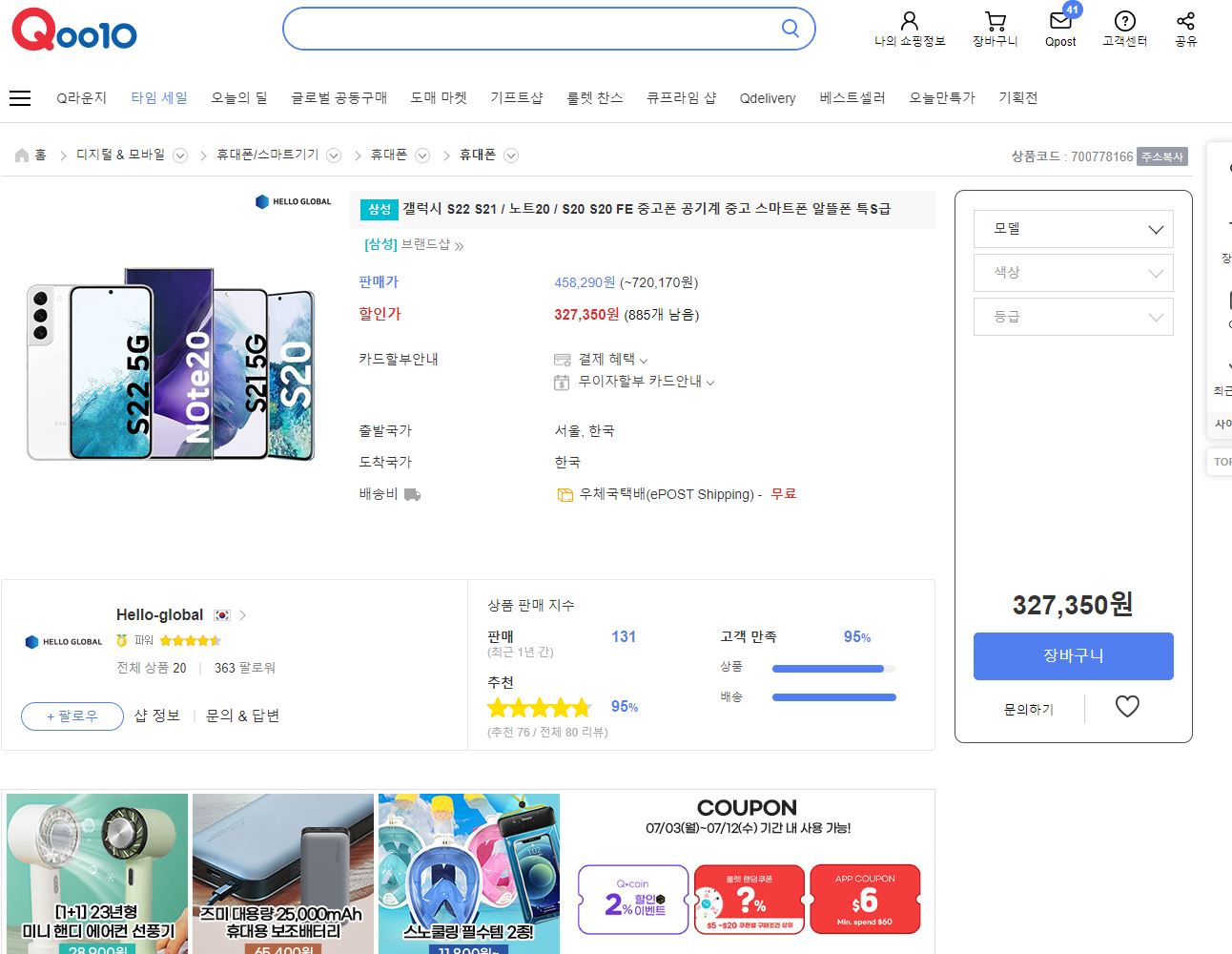Screen dimensions: 1232x954
Task: Expand 디지털 & 모바일 breadcrumb chevron
Action: [x=180, y=156]
